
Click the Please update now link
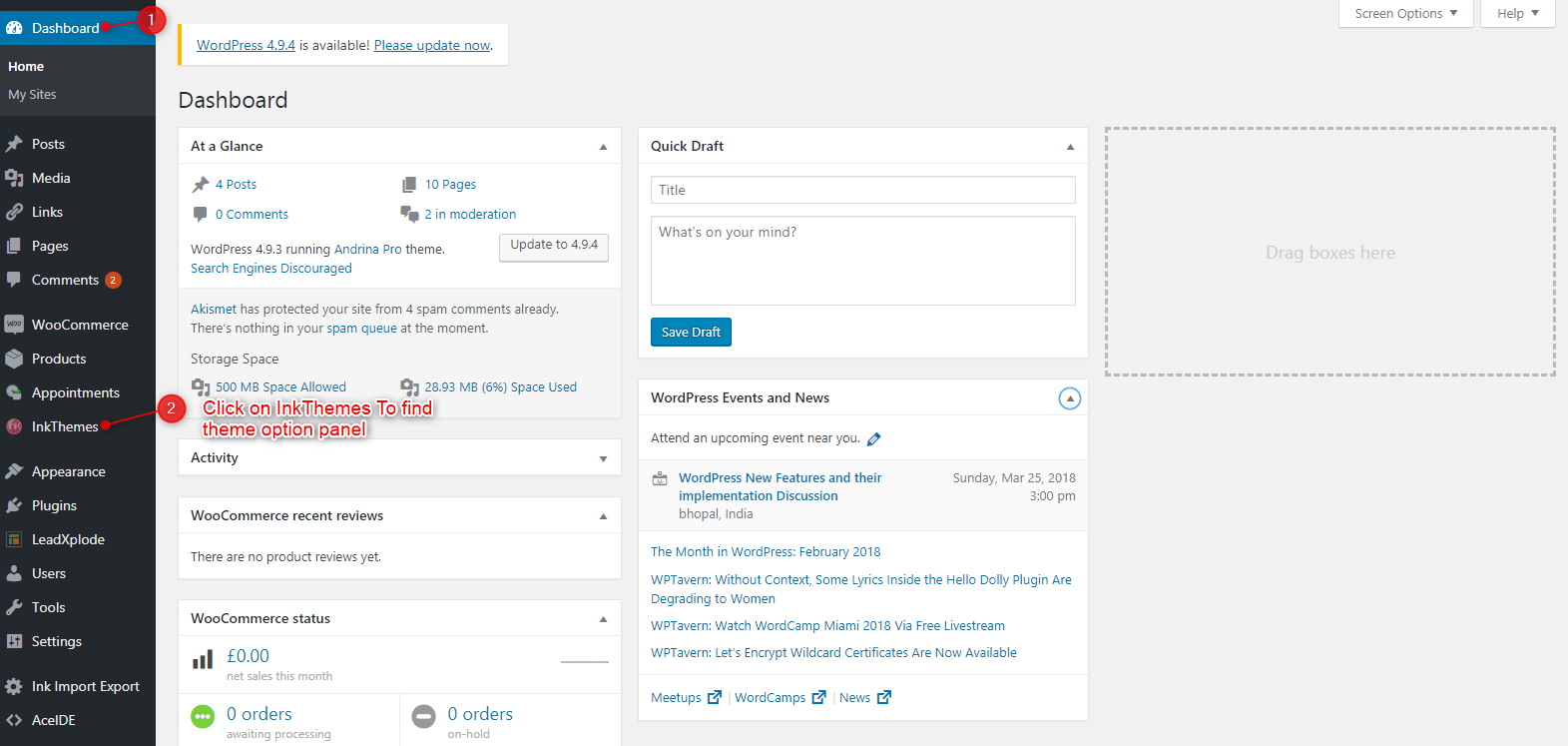432,45
